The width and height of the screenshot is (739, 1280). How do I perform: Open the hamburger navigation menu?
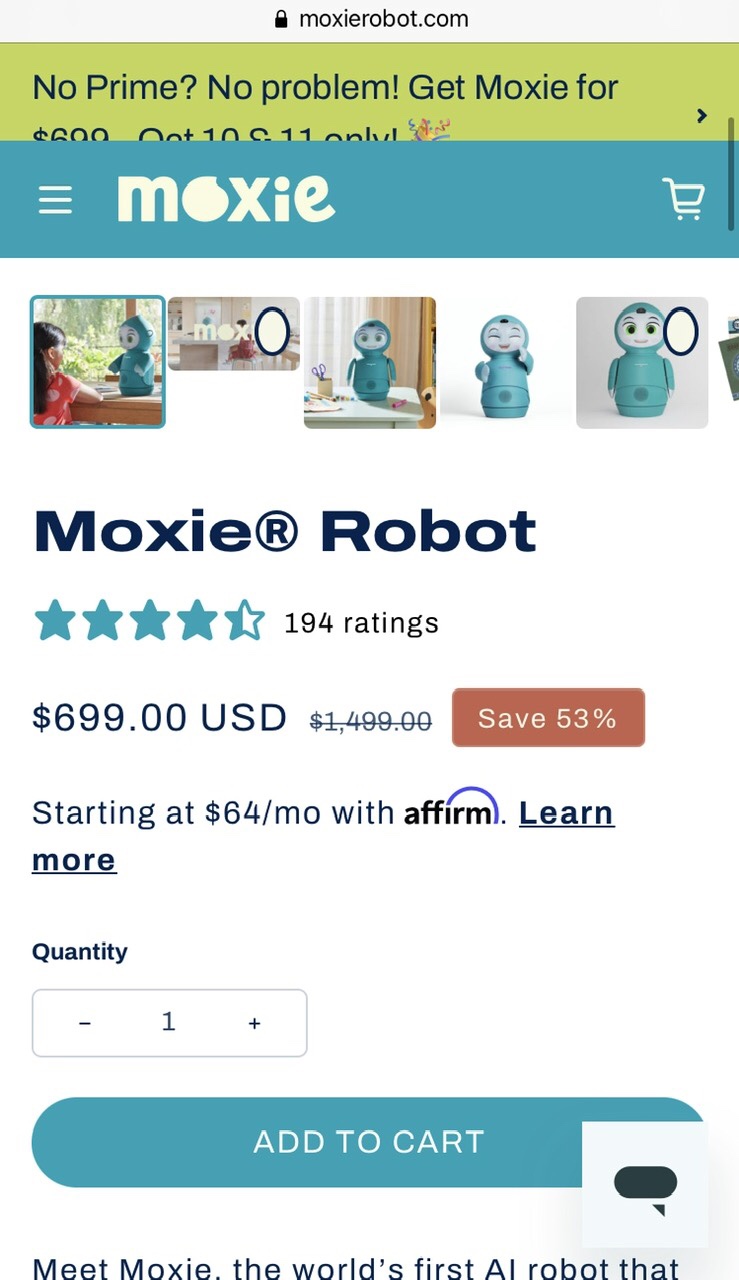coord(55,200)
